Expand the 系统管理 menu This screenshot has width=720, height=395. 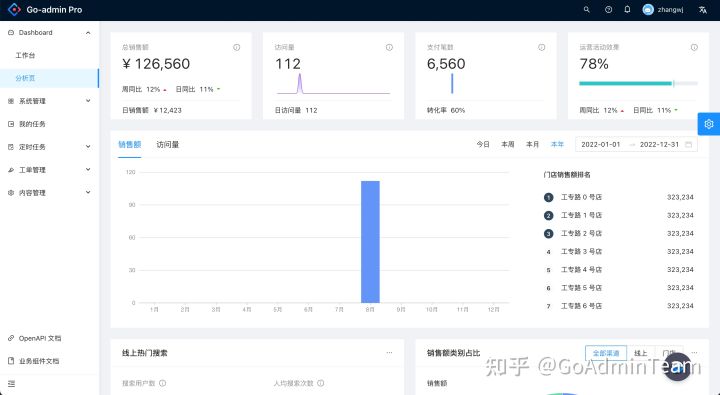(50, 101)
